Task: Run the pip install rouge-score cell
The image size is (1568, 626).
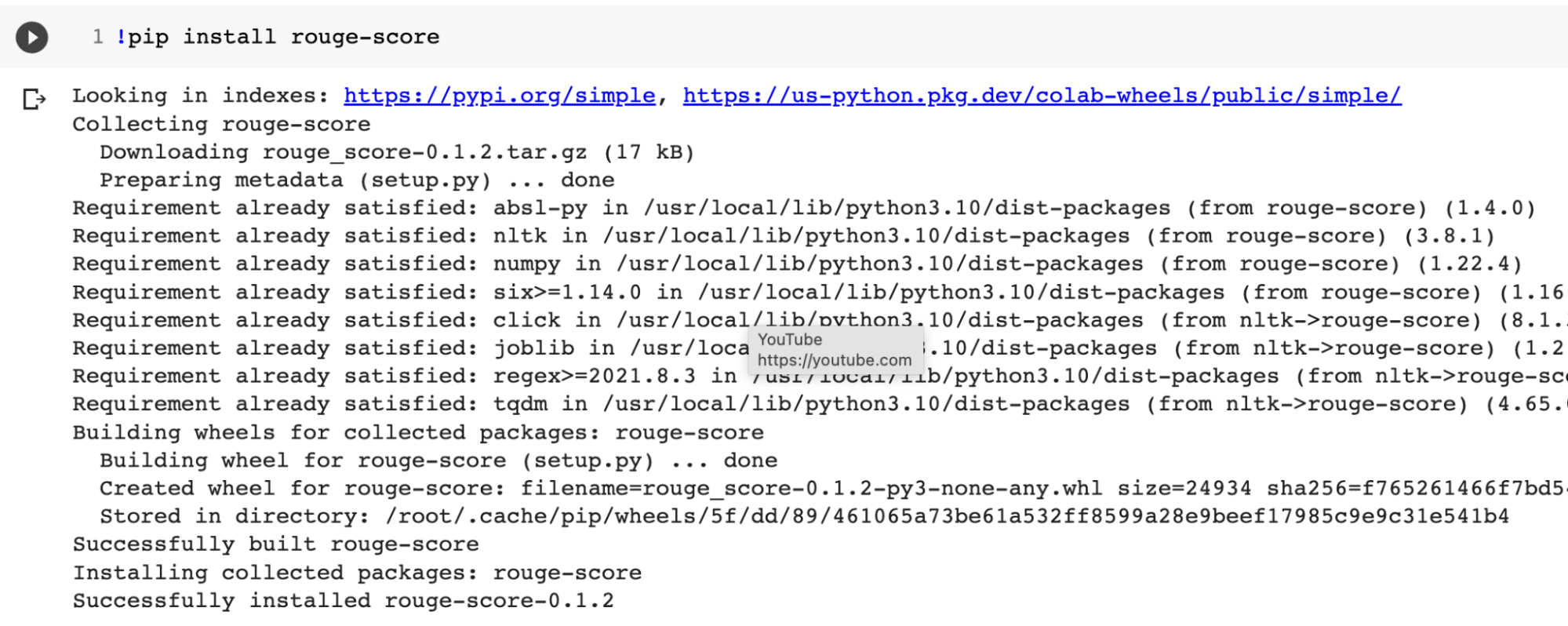Action: click(32, 37)
